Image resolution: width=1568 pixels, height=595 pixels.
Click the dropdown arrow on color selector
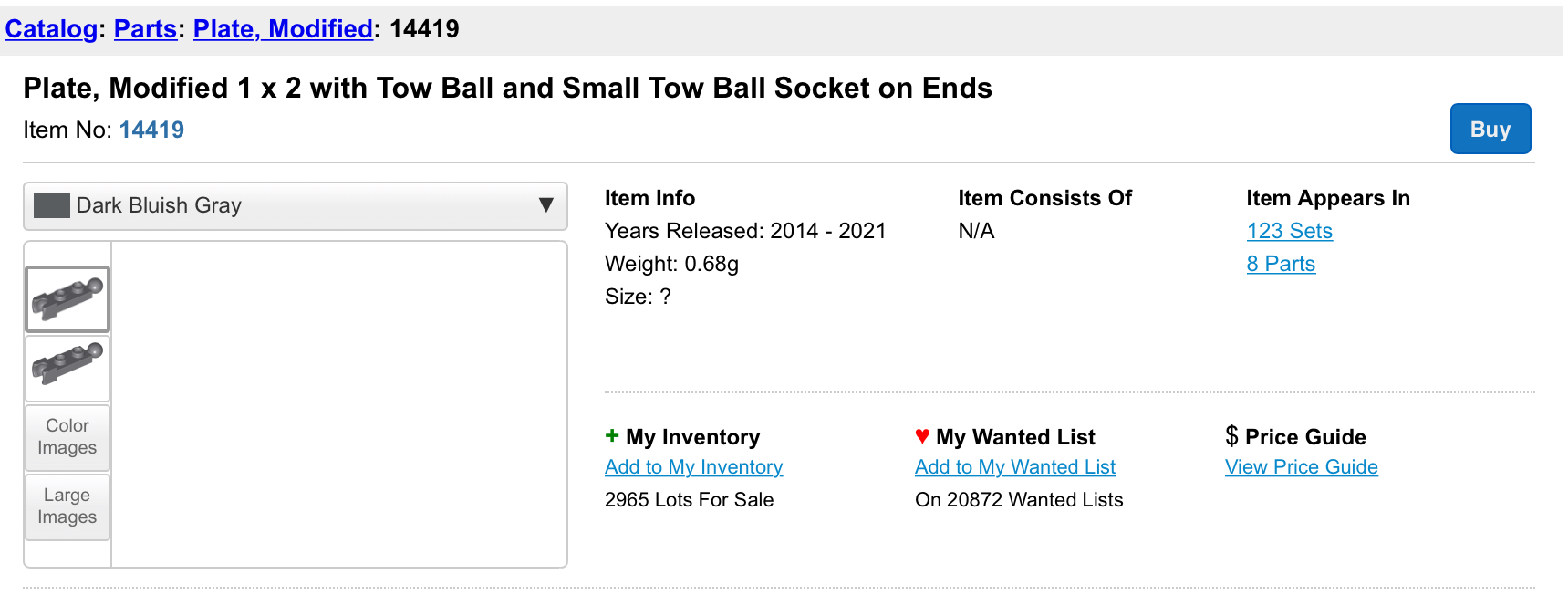[x=545, y=205]
